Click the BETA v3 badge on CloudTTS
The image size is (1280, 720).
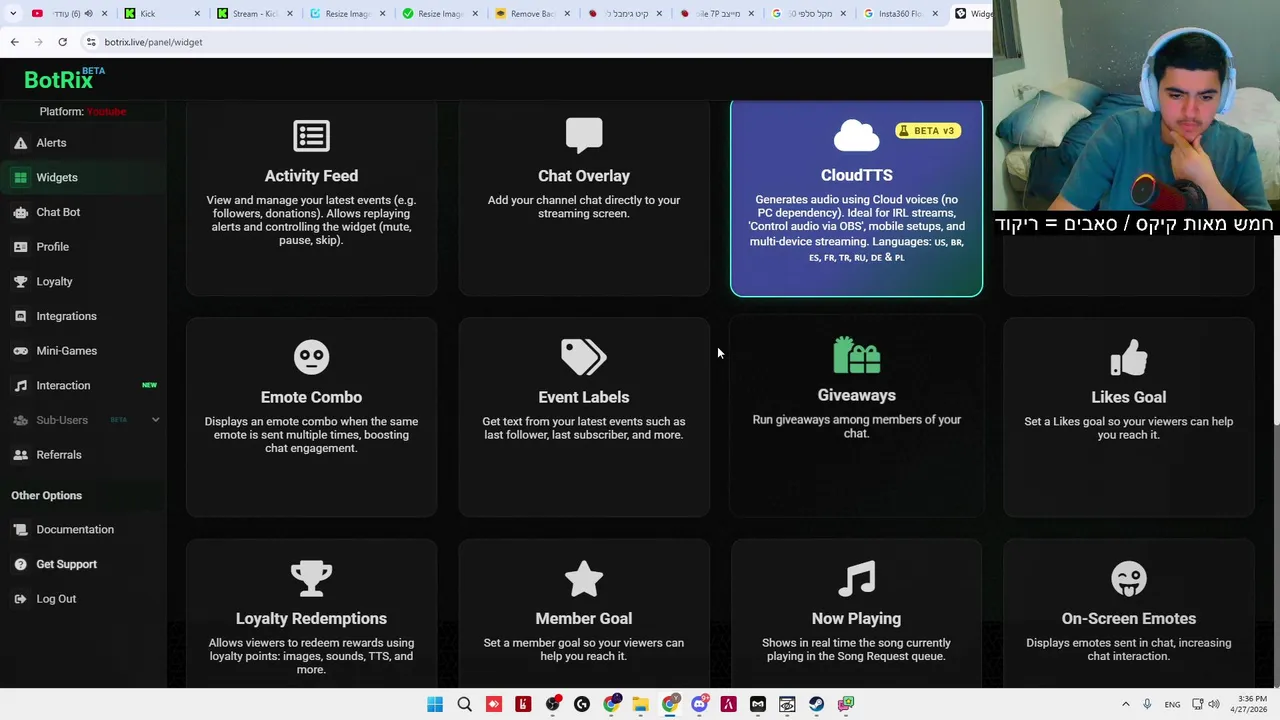pos(928,131)
